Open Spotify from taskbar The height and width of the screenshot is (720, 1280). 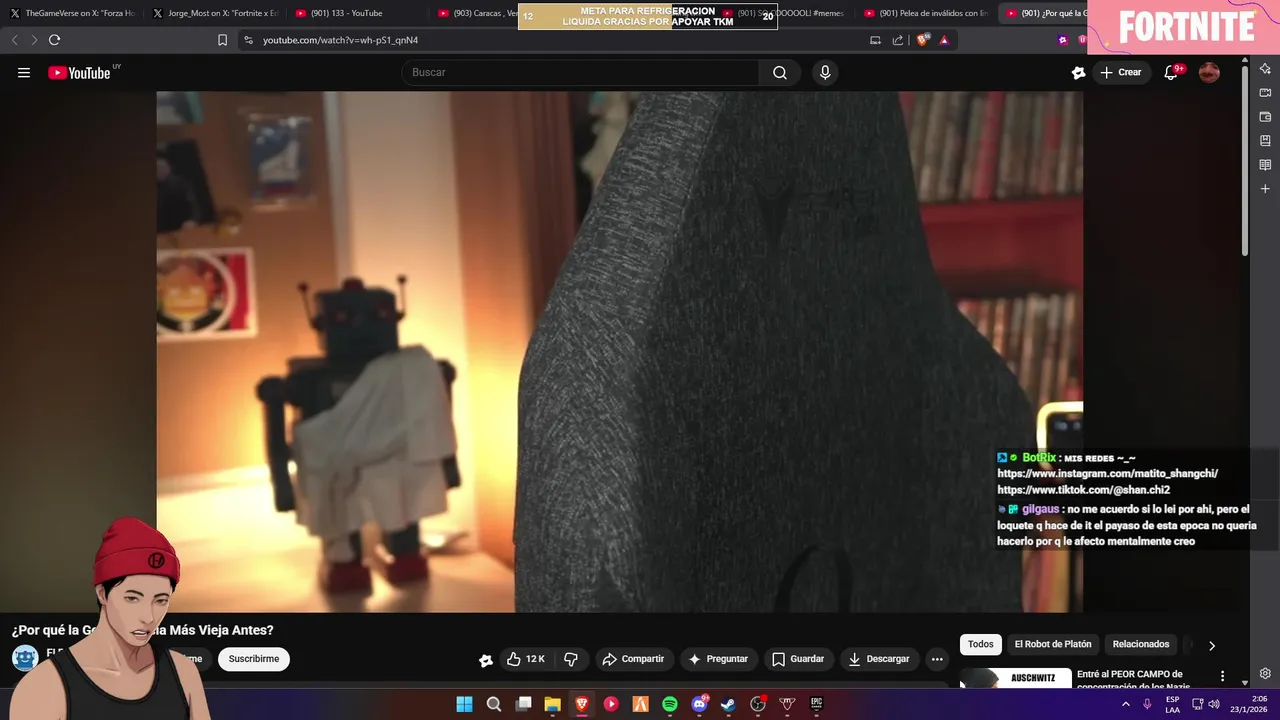click(x=670, y=704)
